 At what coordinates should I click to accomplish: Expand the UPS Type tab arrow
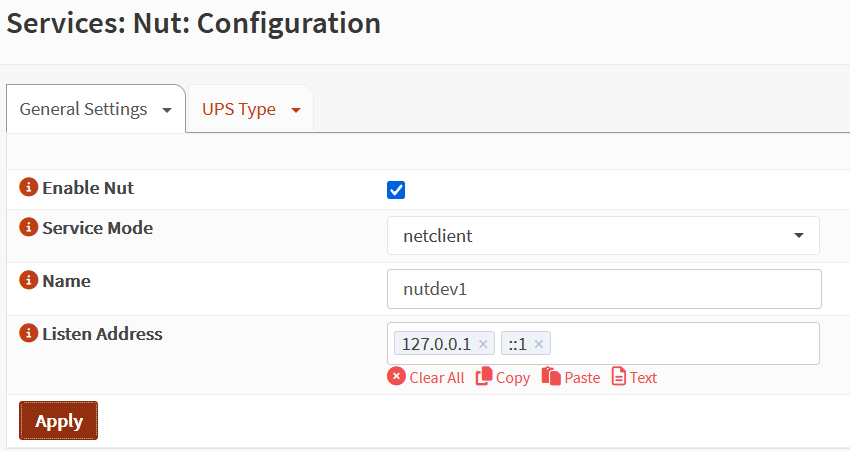coord(296,110)
